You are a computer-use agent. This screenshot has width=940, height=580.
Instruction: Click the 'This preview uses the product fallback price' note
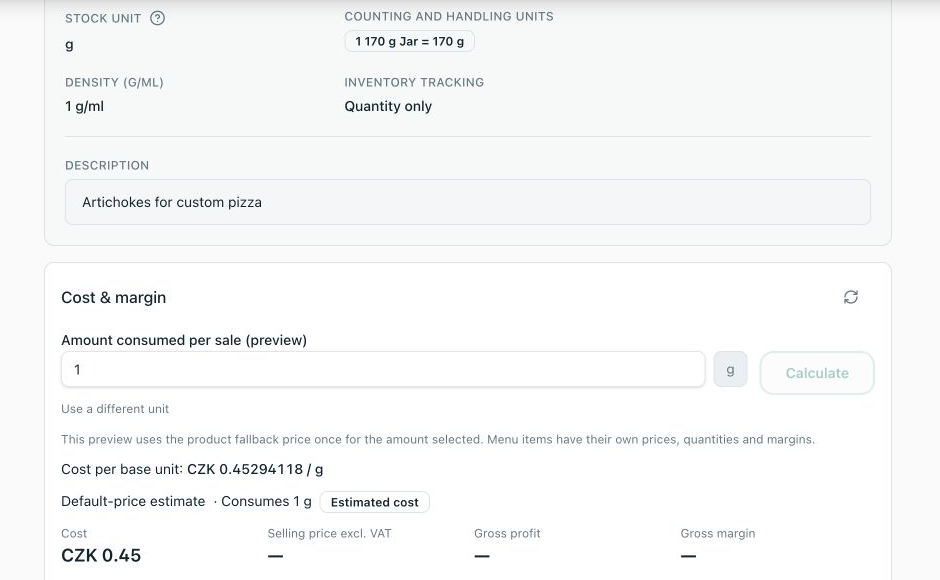[438, 439]
